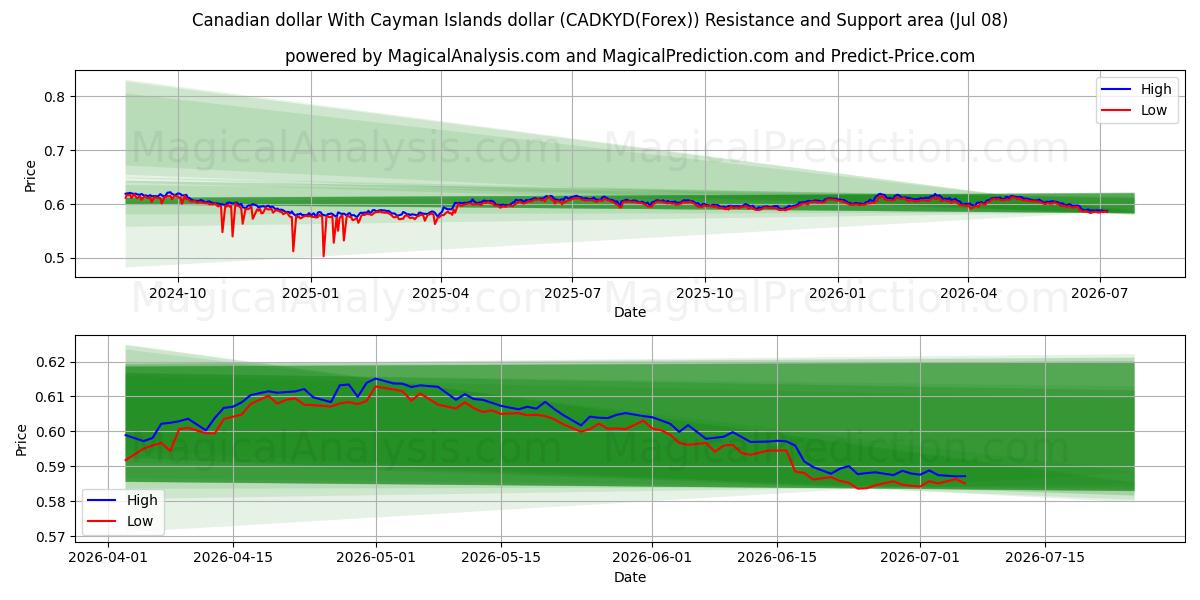The height and width of the screenshot is (600, 1200).
Task: Click the 2026-05-15 date tick label
Action: pyautogui.click(x=503, y=558)
